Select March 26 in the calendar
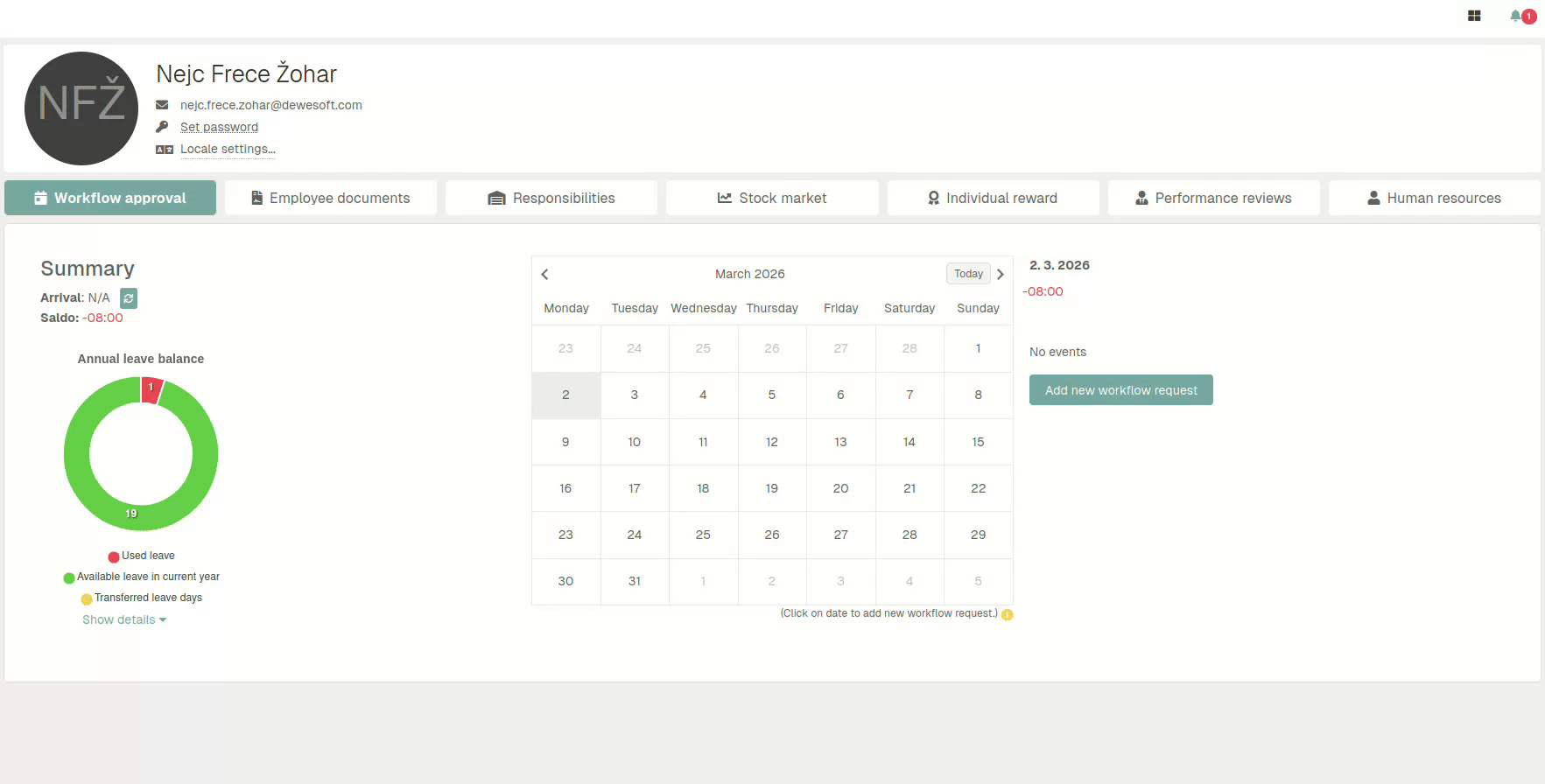 [x=772, y=535]
